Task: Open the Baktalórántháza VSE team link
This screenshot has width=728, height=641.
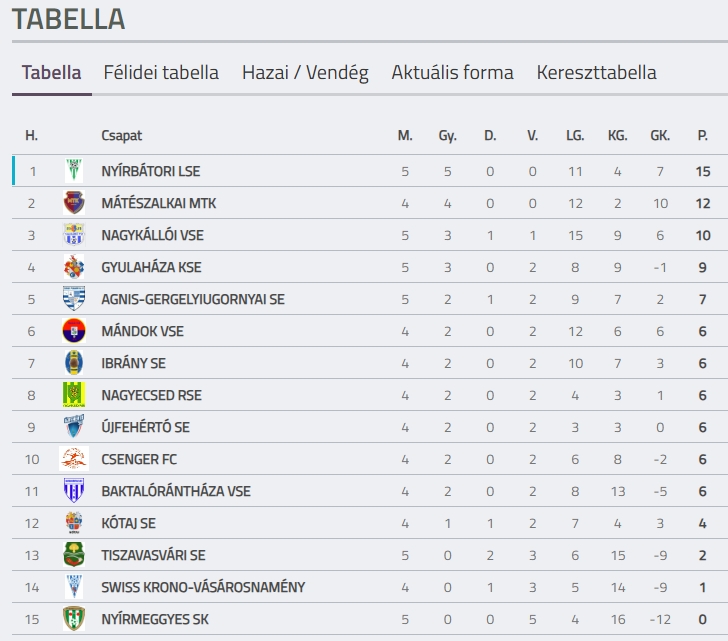Action: (x=176, y=492)
